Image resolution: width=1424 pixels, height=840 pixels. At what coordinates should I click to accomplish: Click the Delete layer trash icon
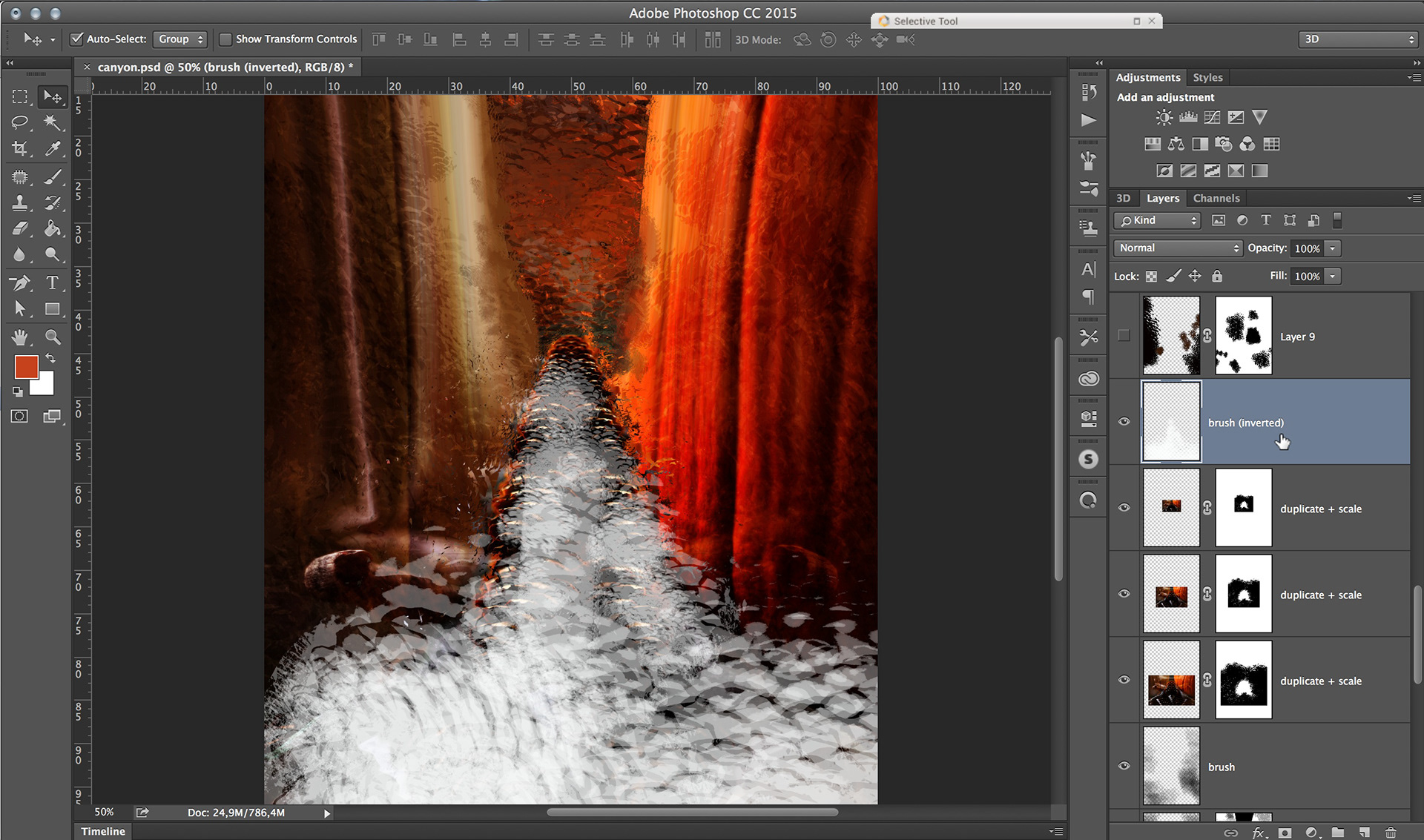[x=1391, y=833]
